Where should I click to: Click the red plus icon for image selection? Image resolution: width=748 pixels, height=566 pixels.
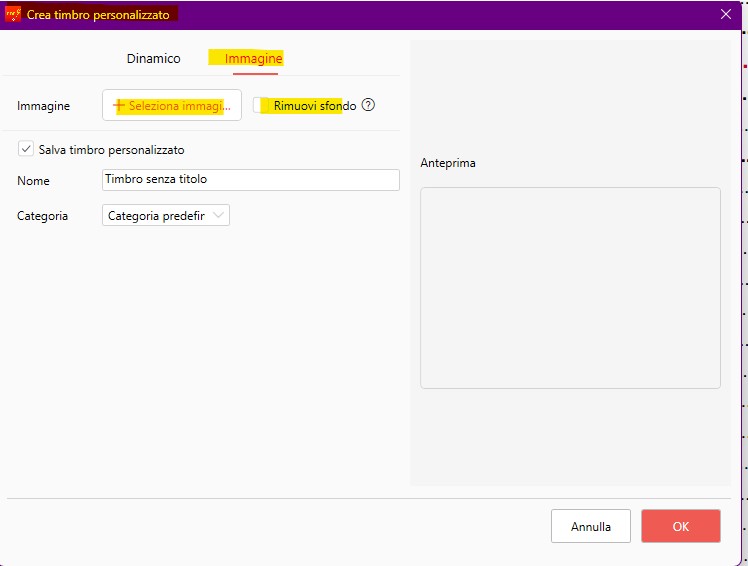click(x=119, y=106)
